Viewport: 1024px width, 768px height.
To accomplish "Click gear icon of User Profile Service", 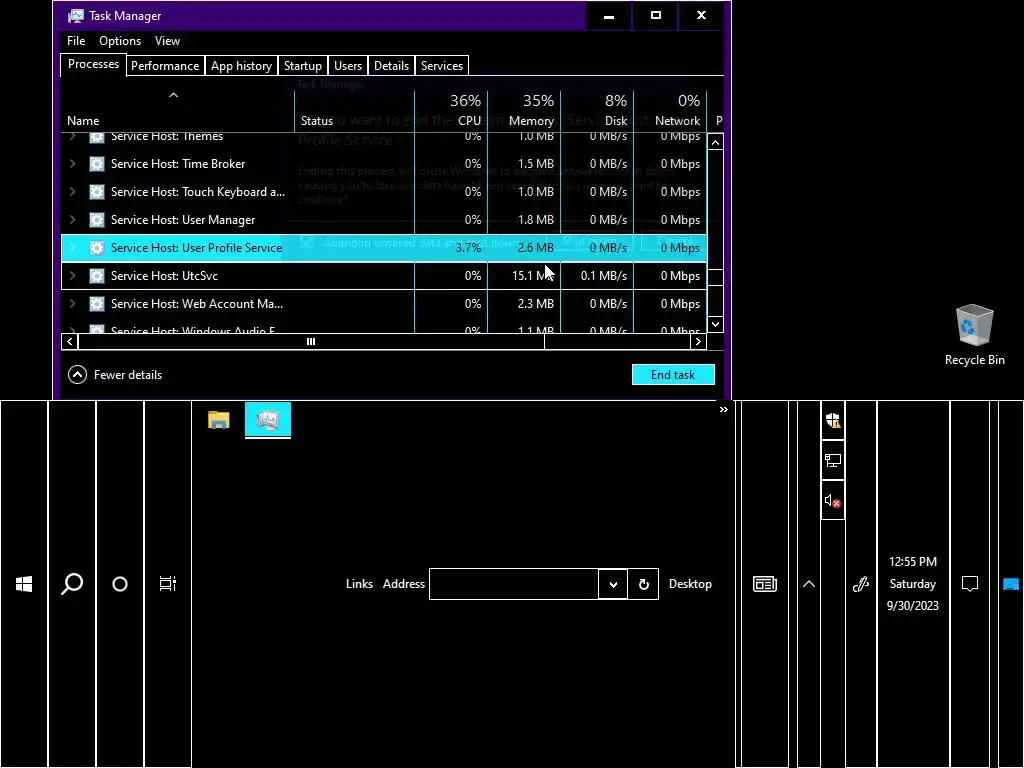I will [x=97, y=248].
